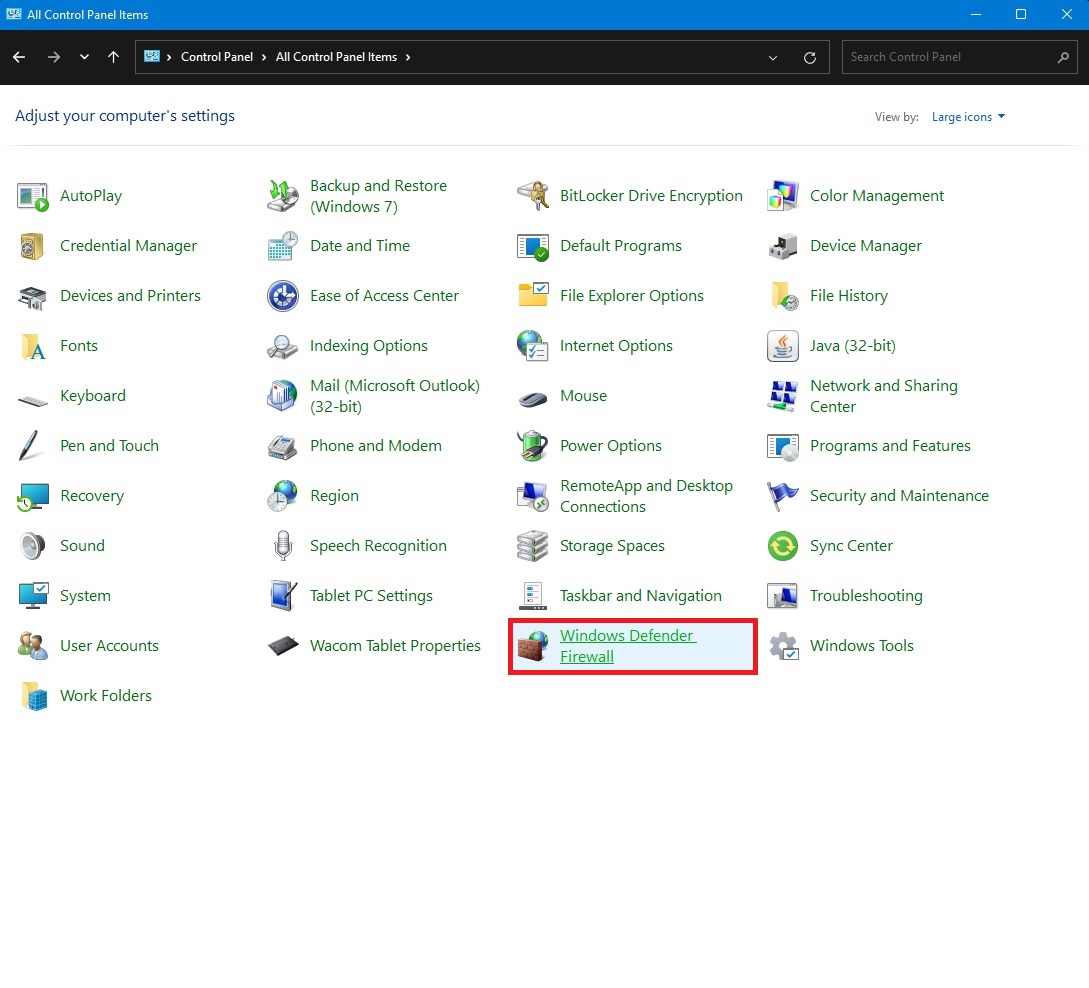Expand the View by Large icons dropdown

click(x=968, y=117)
